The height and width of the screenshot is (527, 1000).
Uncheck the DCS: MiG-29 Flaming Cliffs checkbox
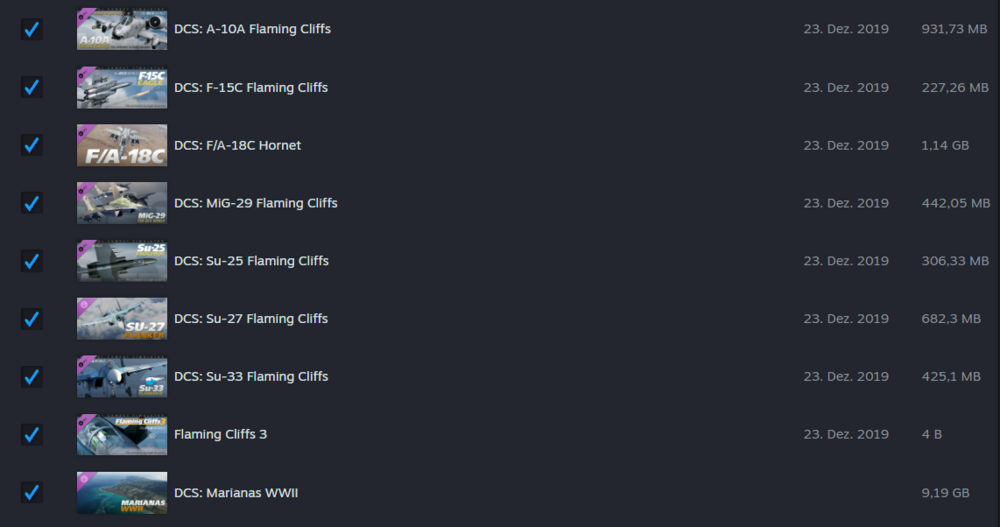coord(32,203)
